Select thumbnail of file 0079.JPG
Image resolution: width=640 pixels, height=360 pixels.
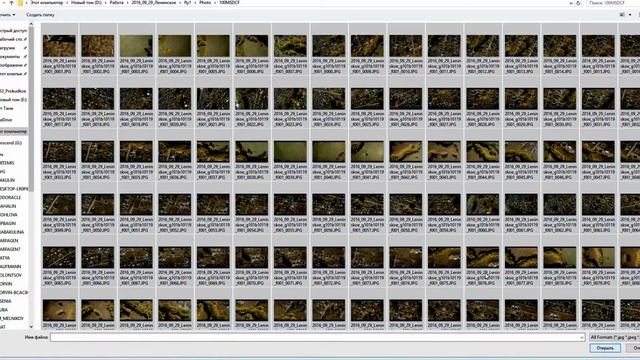(598, 258)
